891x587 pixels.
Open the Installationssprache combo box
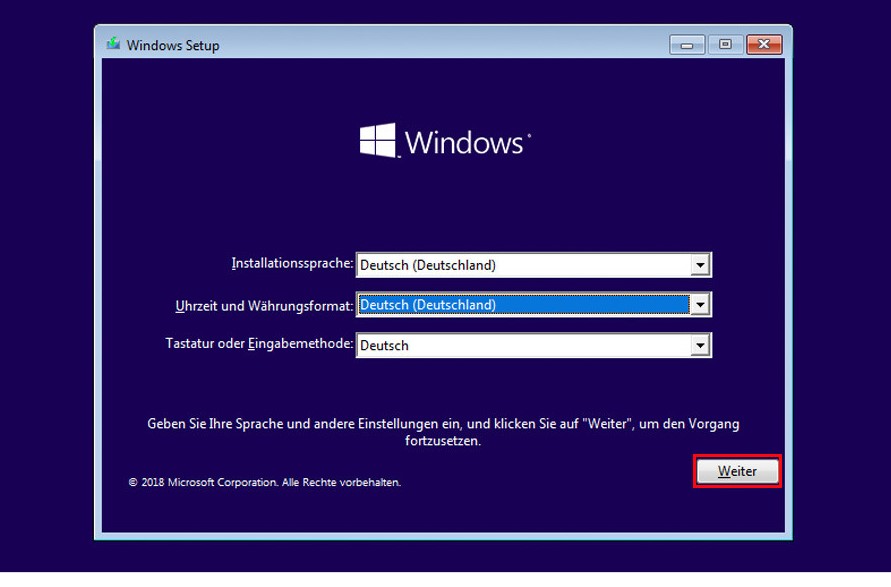534,265
